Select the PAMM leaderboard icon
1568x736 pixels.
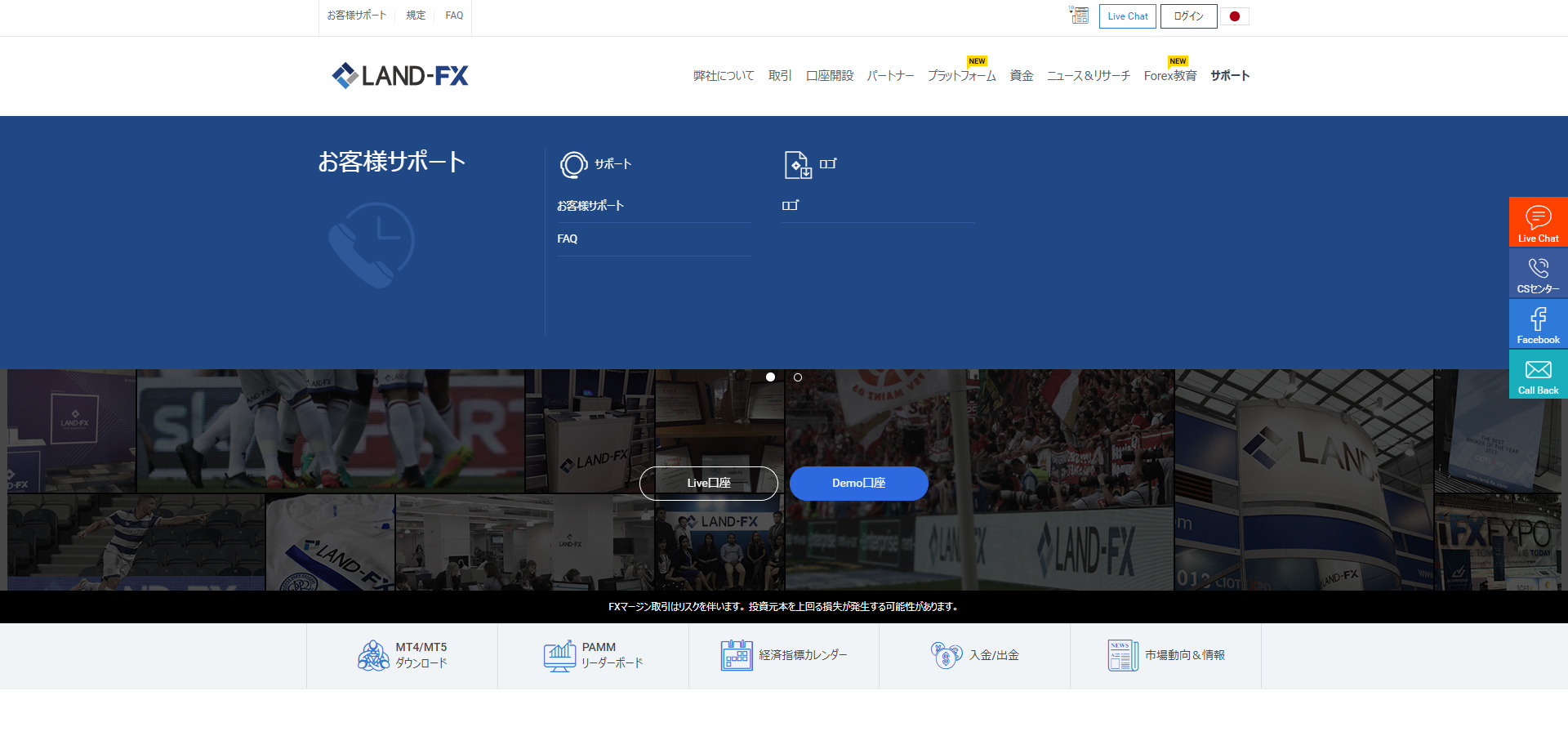560,655
